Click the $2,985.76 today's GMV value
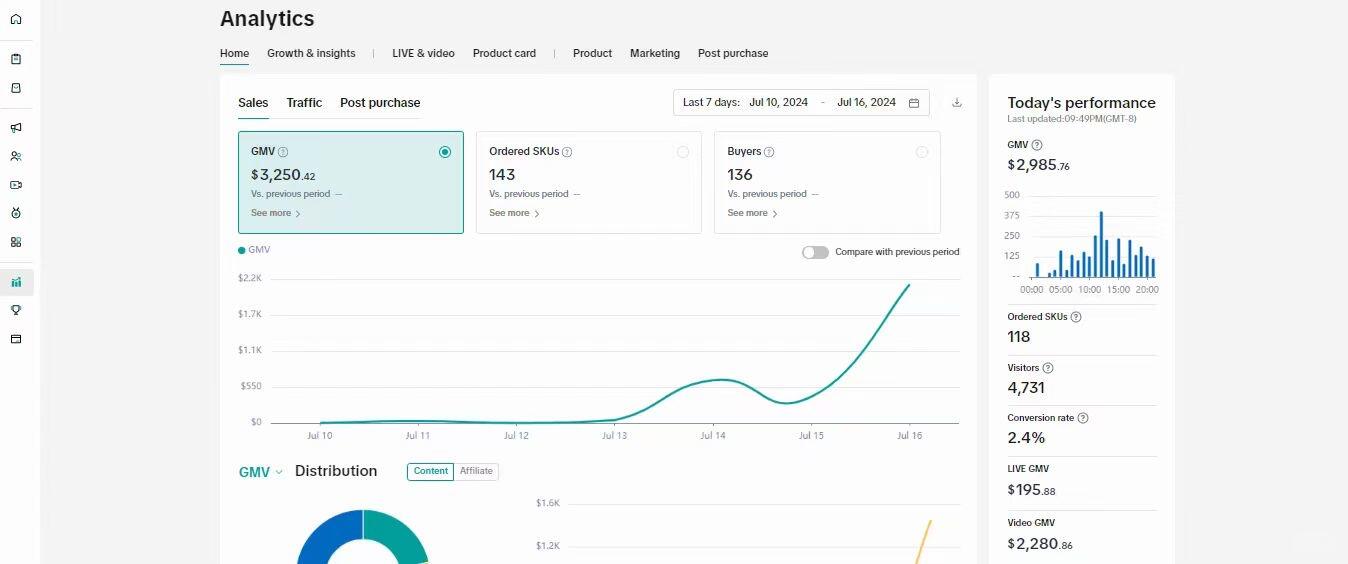The height and width of the screenshot is (564, 1348). click(x=1038, y=165)
